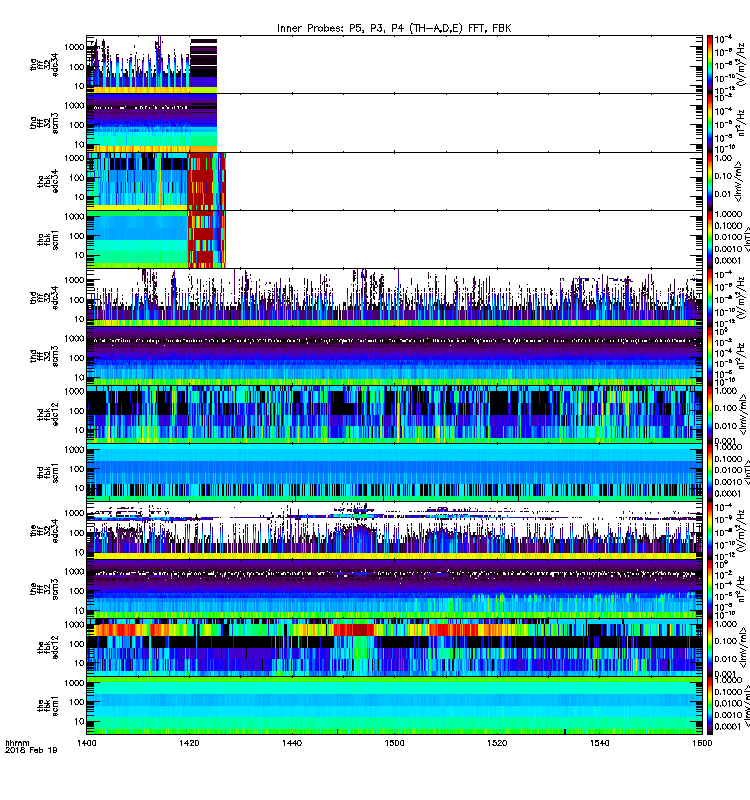Screen dimensions: 750x800
Task: Click the the fbk scm1 spectrogram panel
Action: (x=394, y=707)
